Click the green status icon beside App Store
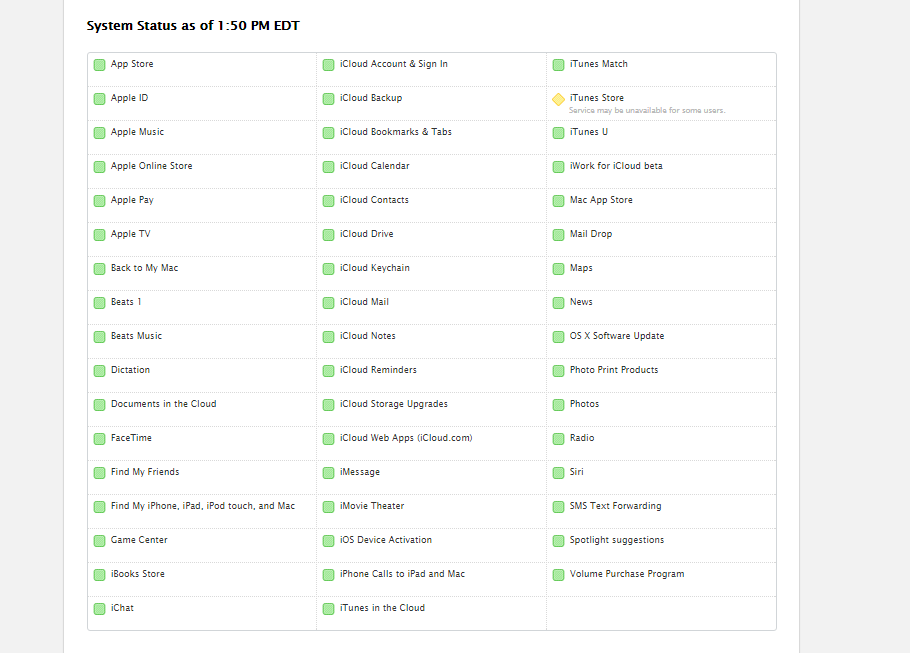Viewport: 910px width, 653px height. pyautogui.click(x=99, y=64)
